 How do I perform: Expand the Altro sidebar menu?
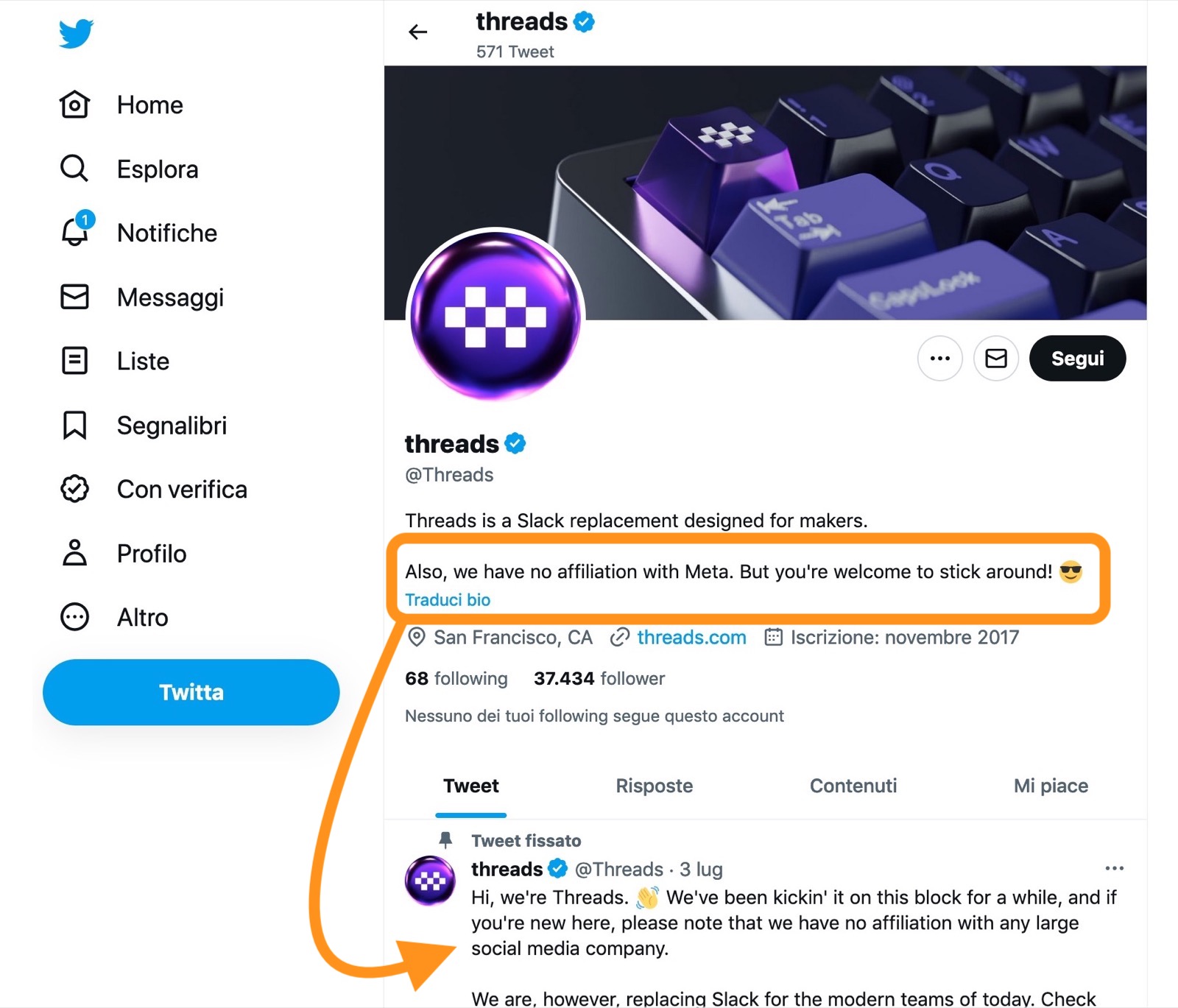click(74, 617)
